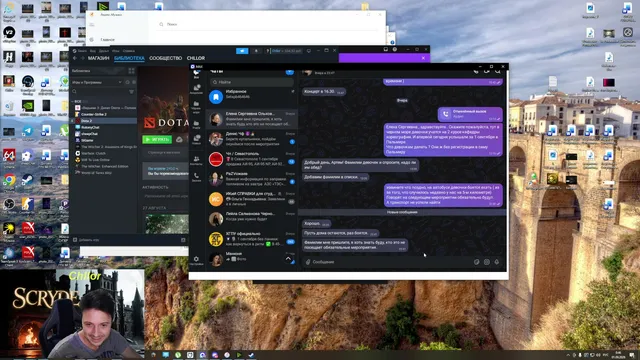Open Calls section in the MAX sidebar
640x360 pixels.
(196, 177)
